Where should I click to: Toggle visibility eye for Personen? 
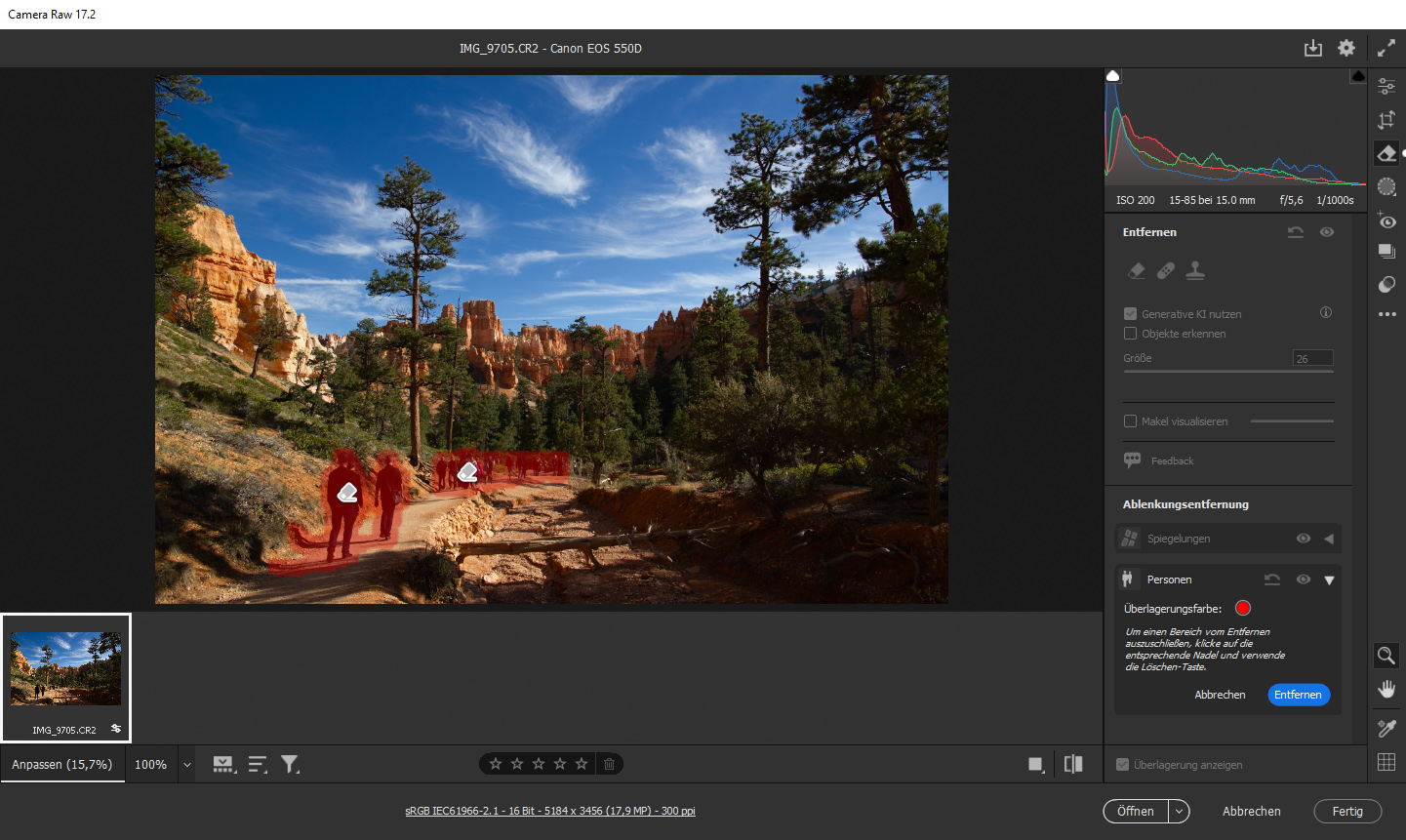point(1303,580)
